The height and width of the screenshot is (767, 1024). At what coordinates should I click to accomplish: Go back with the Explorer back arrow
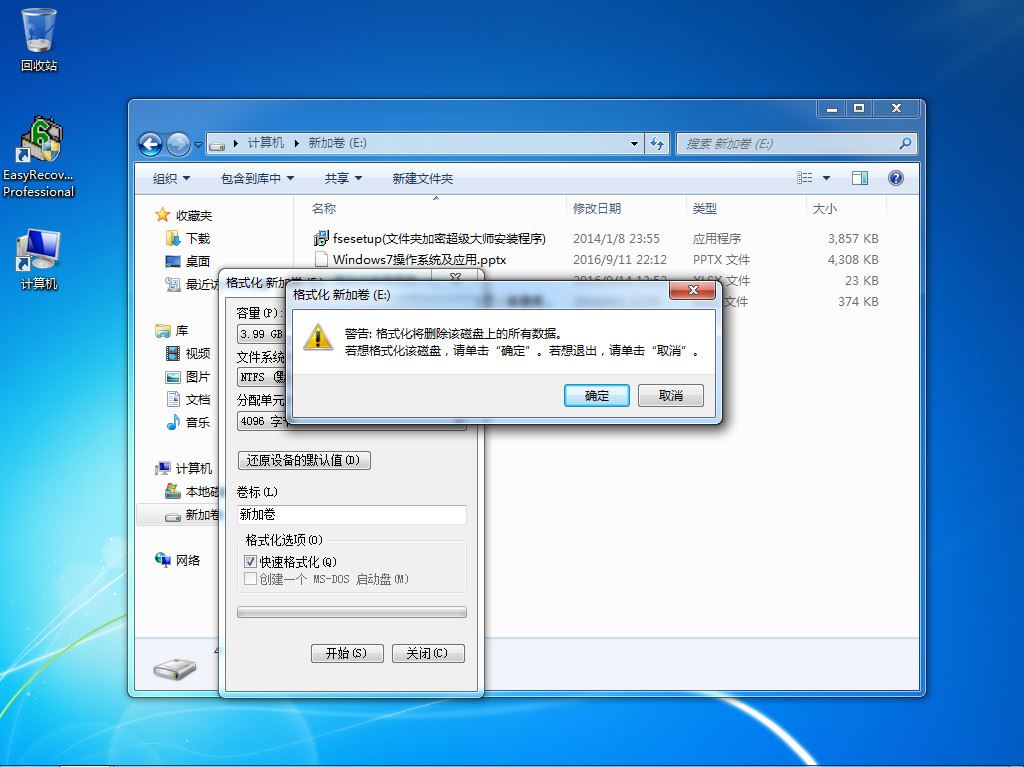tap(151, 144)
